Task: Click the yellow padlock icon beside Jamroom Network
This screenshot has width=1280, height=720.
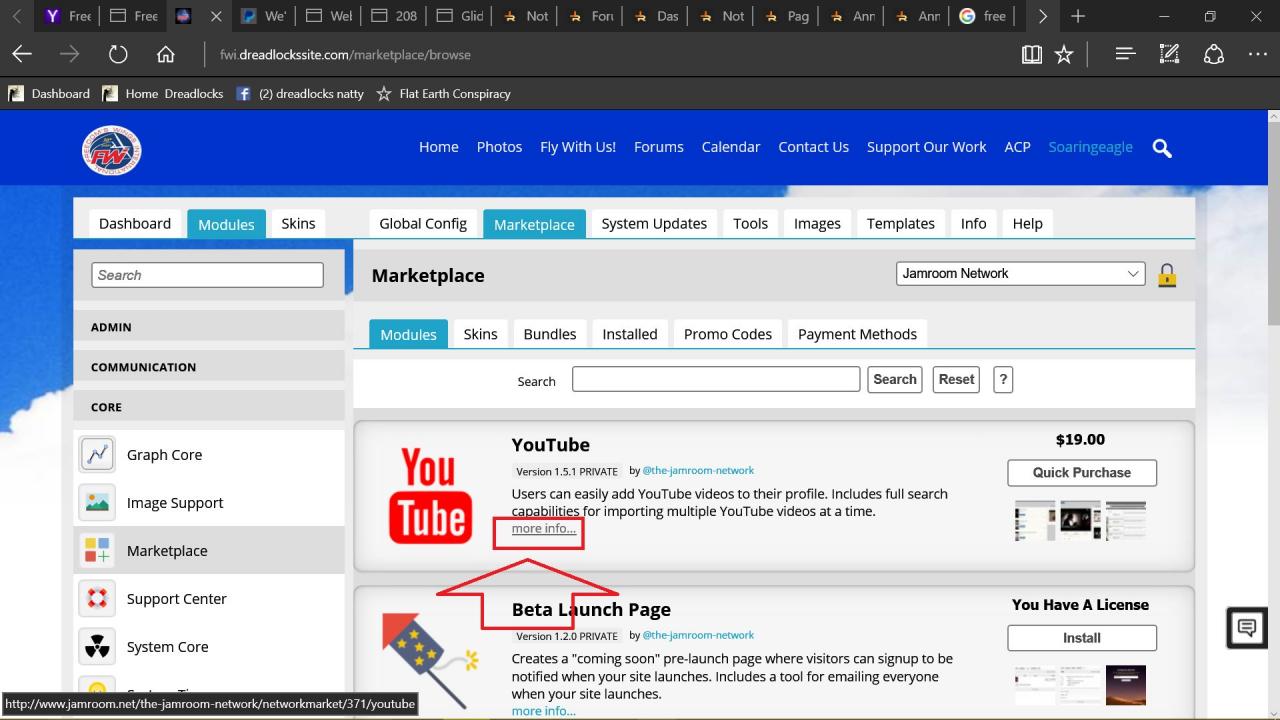Action: (1166, 275)
